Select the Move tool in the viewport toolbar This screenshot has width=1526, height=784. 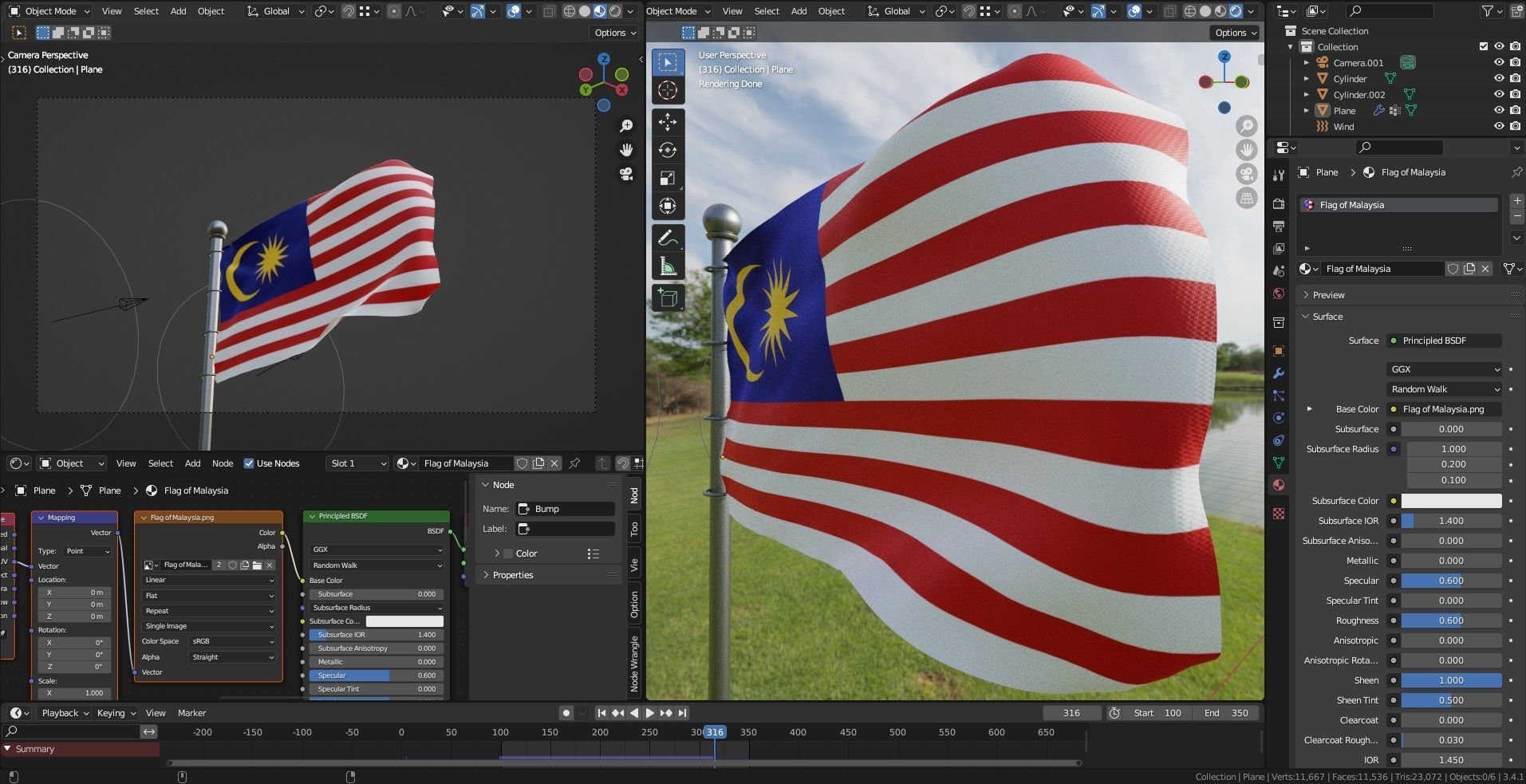668,122
